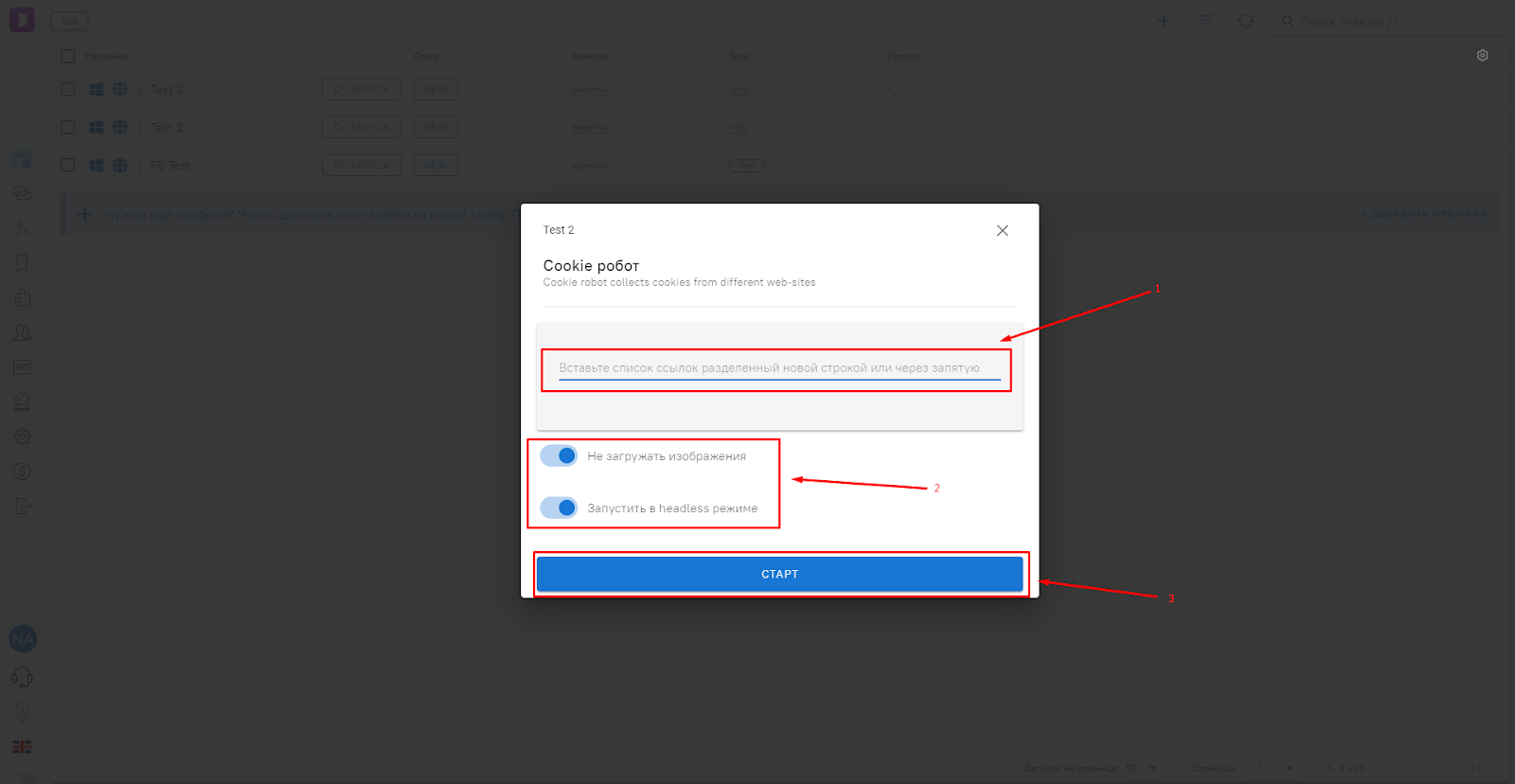Switch language via UK flag icon
This screenshot has width=1515, height=784.
[22, 747]
